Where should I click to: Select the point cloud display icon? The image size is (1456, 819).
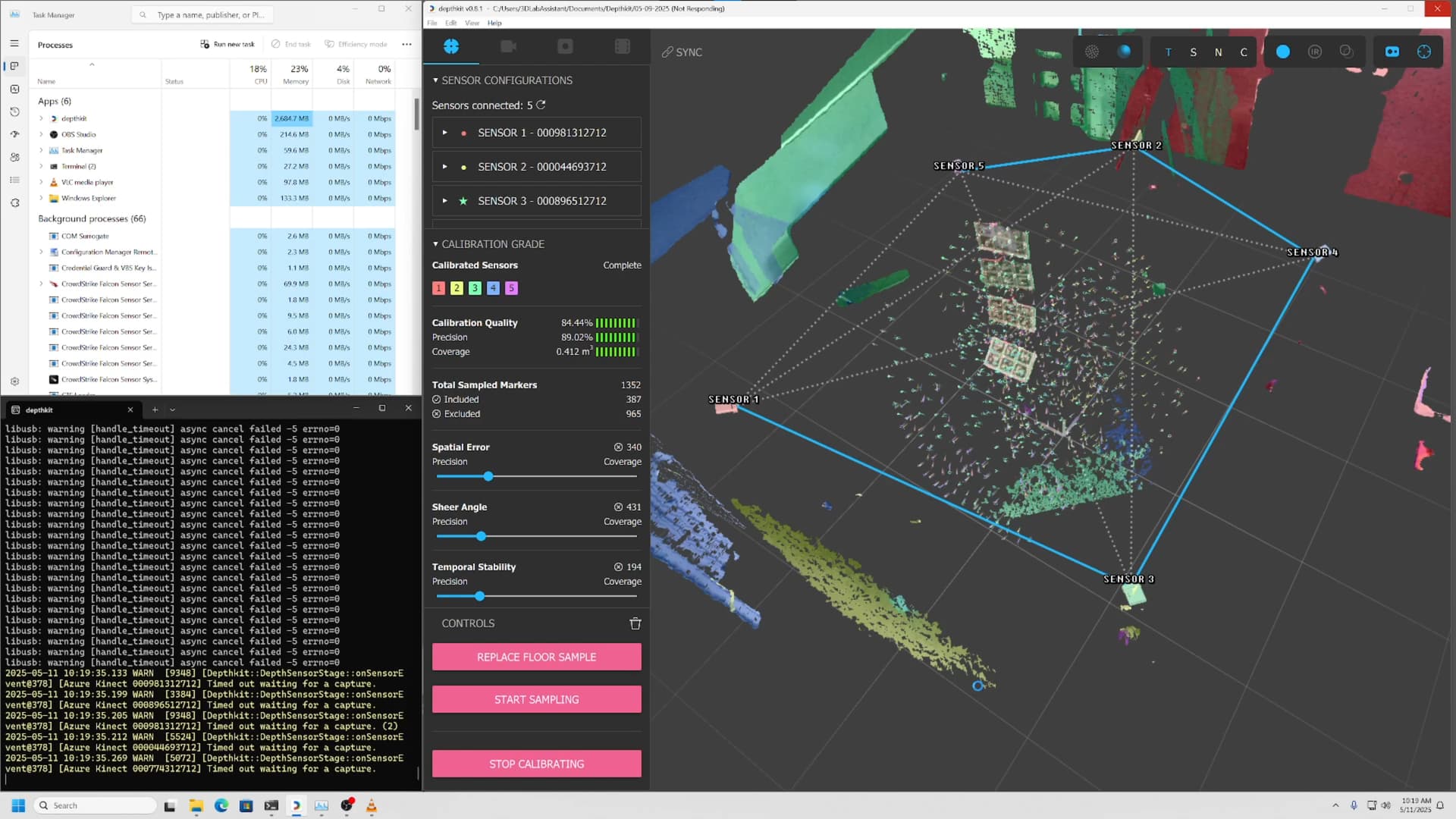1092,52
